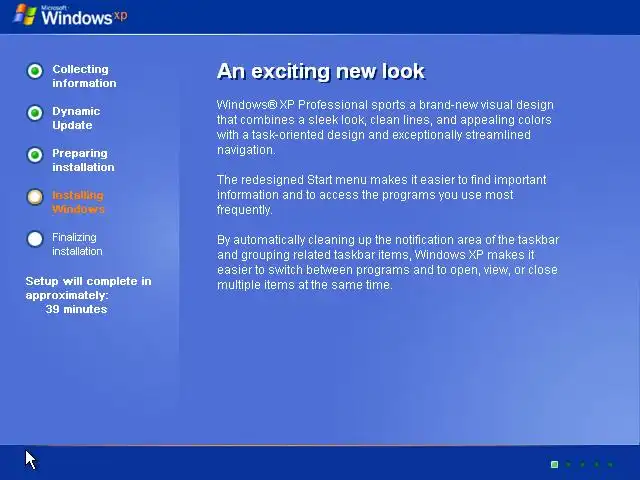Click the 'Dynamic Update' step label
This screenshot has height=480, width=640.
[x=76, y=118]
